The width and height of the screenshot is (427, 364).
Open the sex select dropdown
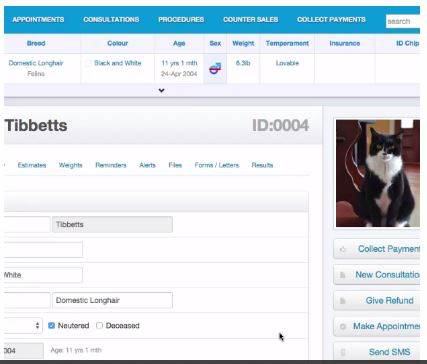[x=23, y=325]
